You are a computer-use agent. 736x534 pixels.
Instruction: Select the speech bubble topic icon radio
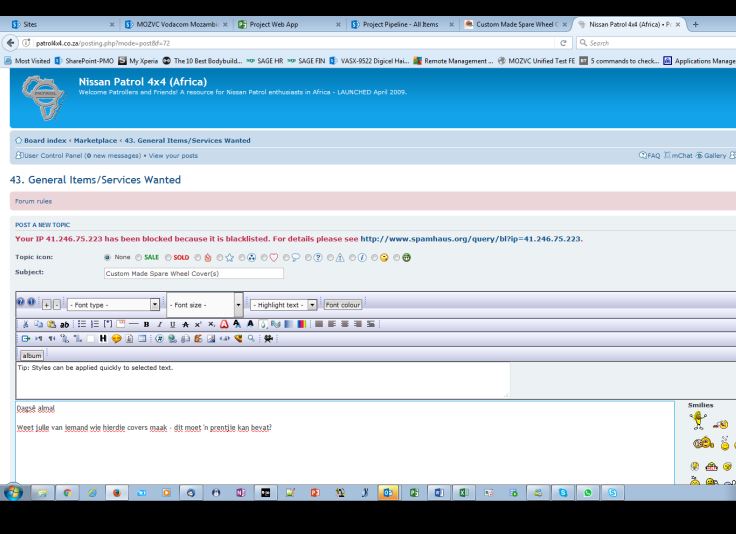point(286,257)
